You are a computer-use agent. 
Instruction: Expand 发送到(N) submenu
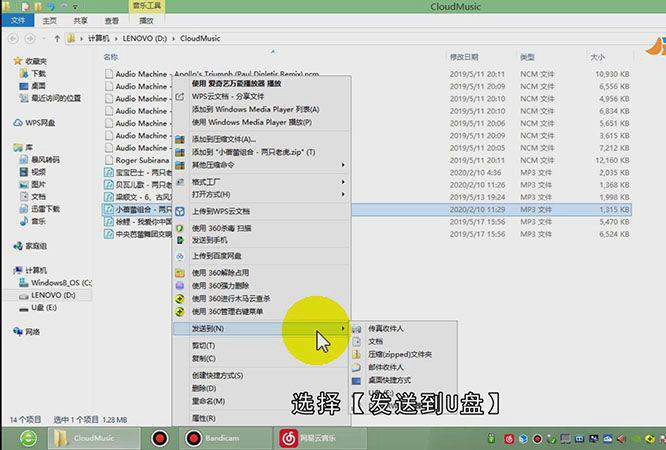[262, 328]
